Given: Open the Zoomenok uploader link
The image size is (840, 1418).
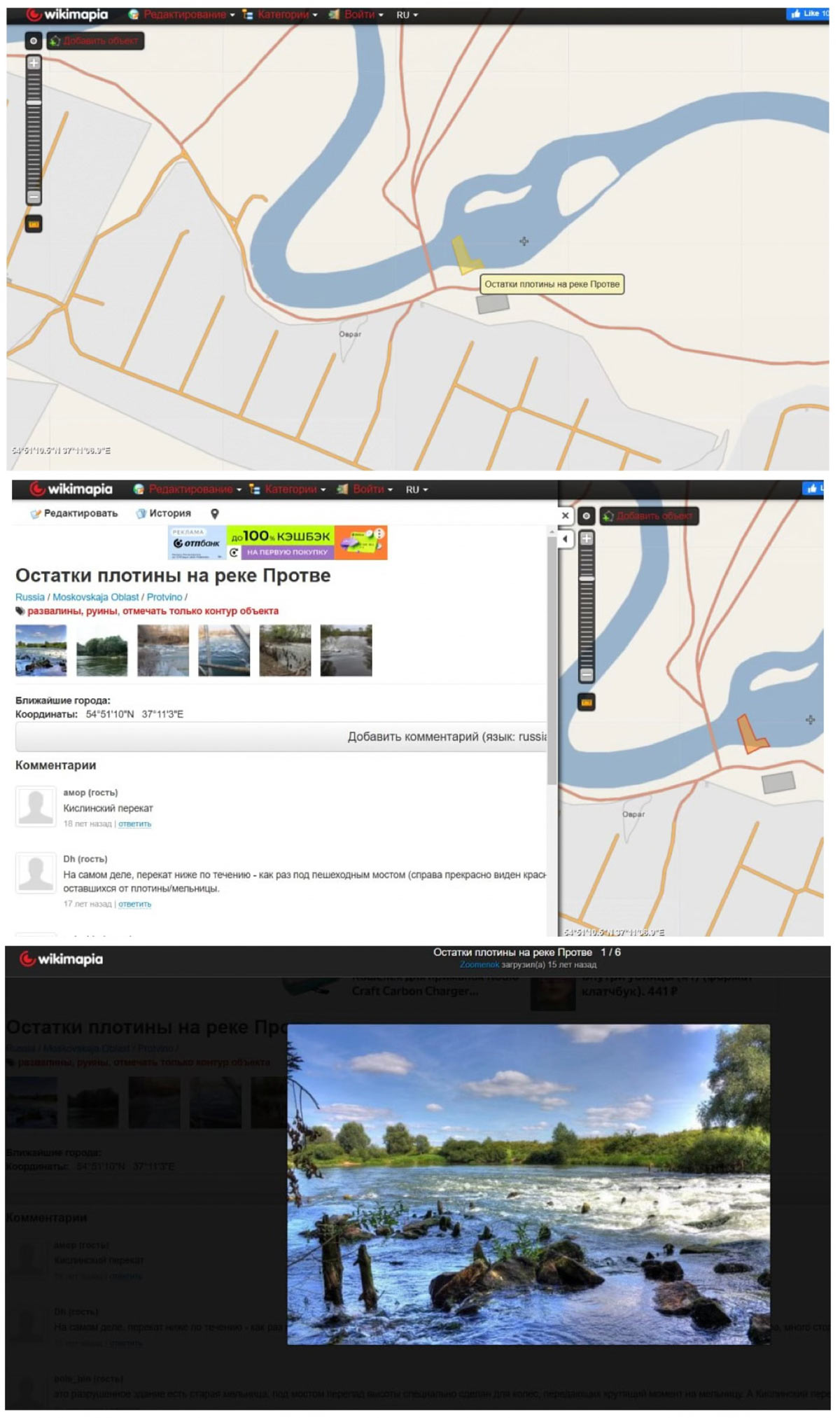Looking at the screenshot, I should (479, 965).
